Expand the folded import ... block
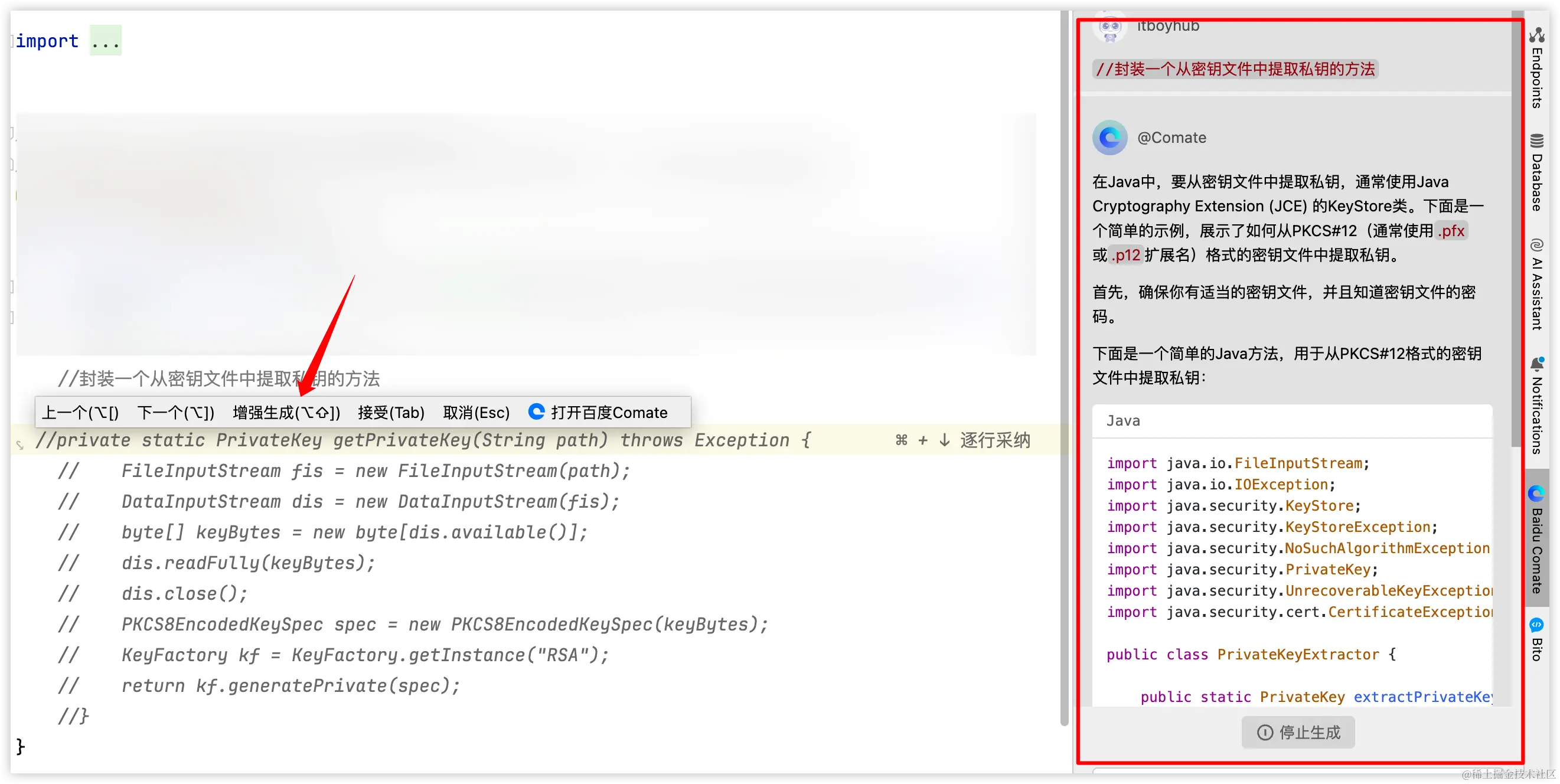This screenshot has width=1560, height=784. tap(105, 41)
